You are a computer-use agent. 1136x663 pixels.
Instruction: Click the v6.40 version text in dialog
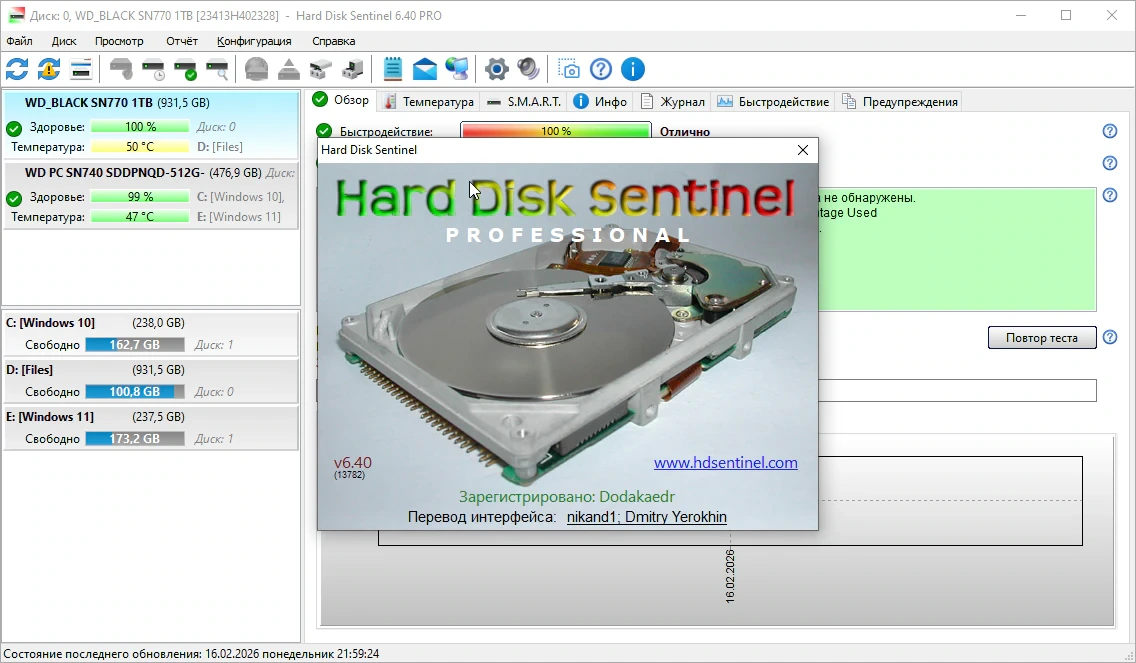(353, 462)
